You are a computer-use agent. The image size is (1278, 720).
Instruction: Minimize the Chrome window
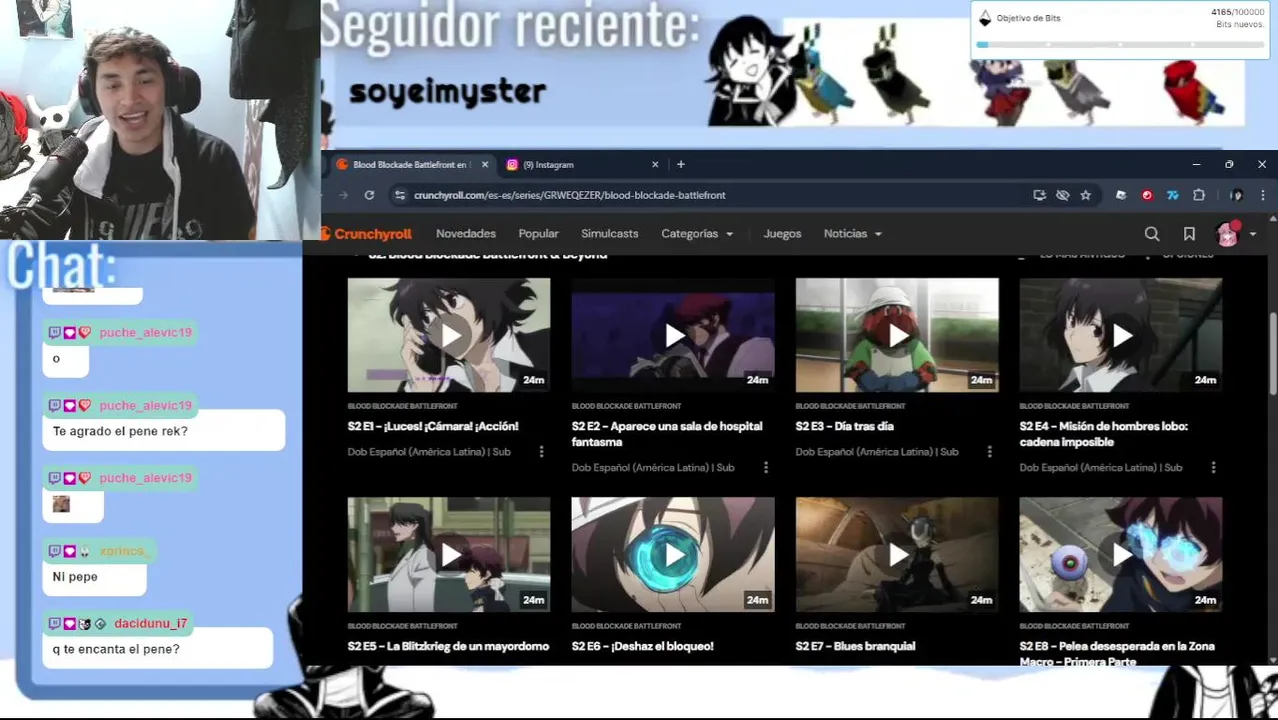pos(1196,164)
